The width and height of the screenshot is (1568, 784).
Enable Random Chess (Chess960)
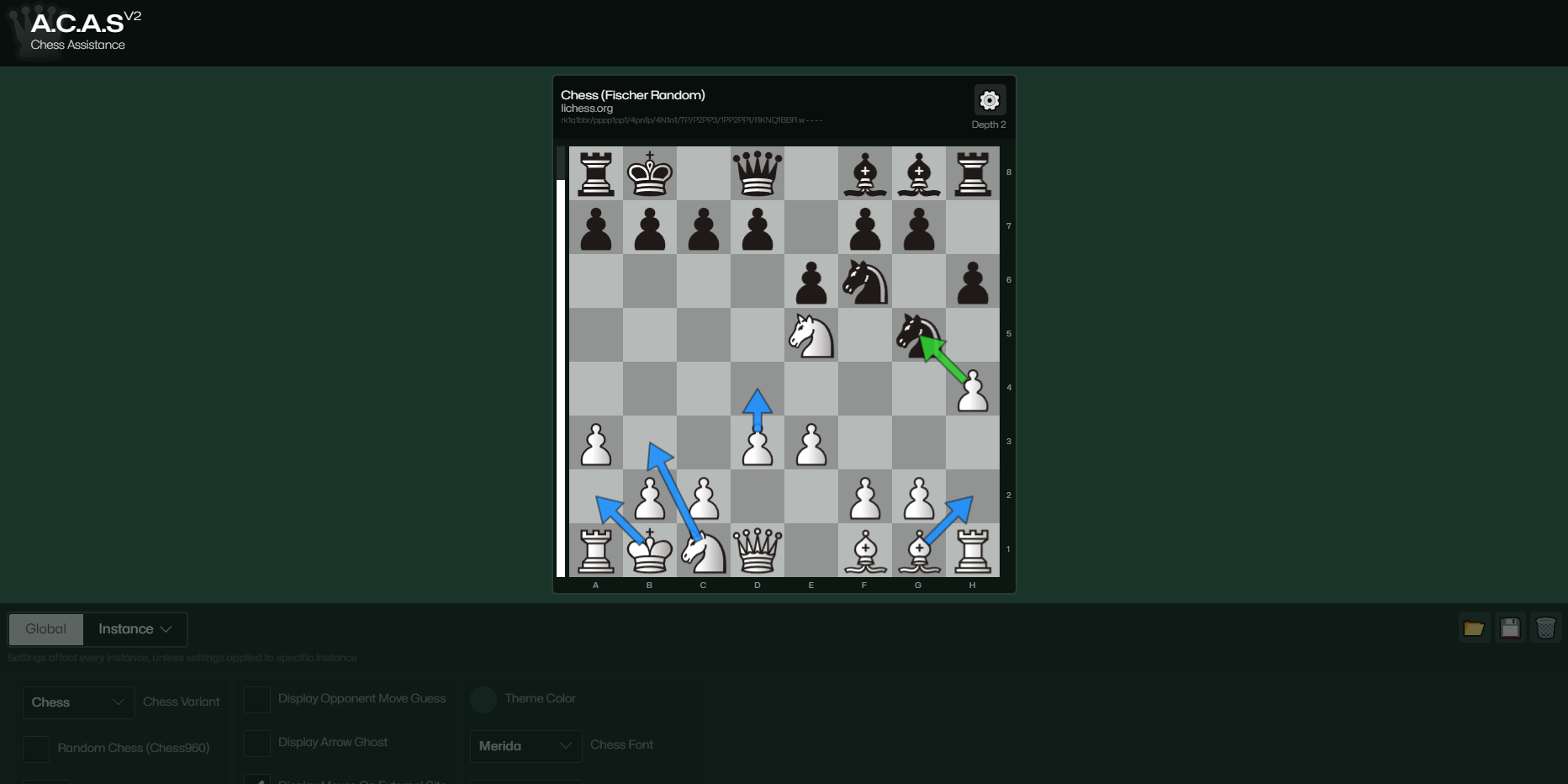click(x=35, y=748)
